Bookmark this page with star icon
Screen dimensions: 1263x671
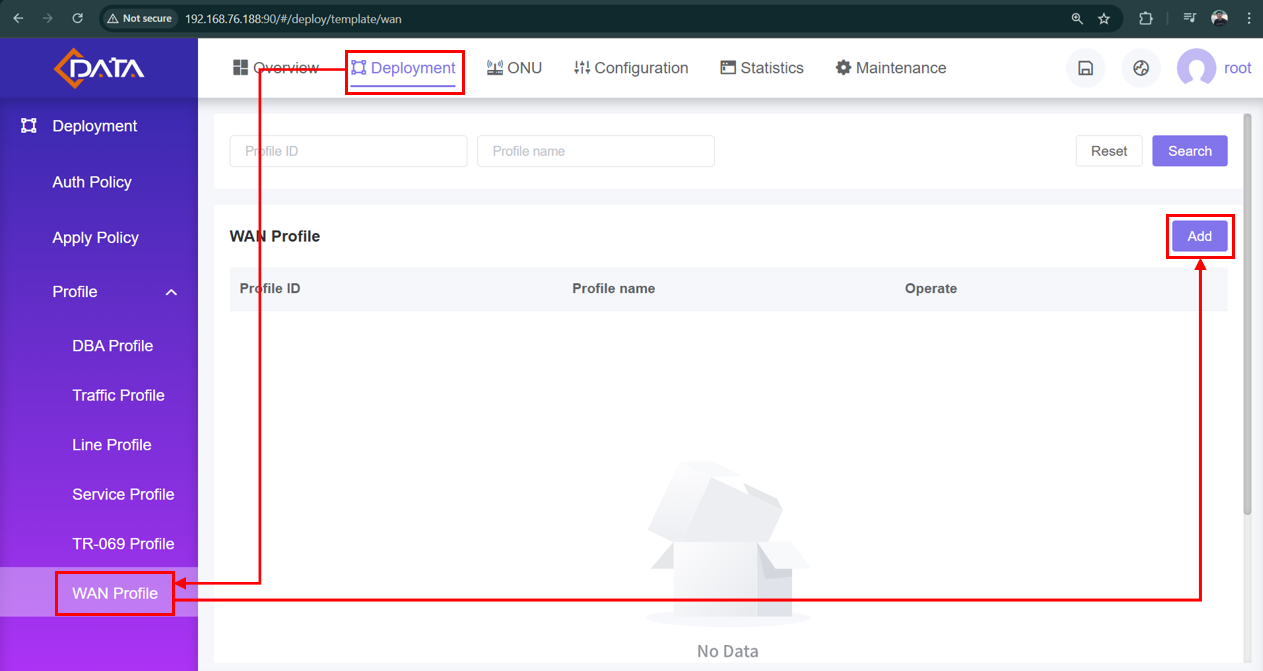pos(1104,18)
